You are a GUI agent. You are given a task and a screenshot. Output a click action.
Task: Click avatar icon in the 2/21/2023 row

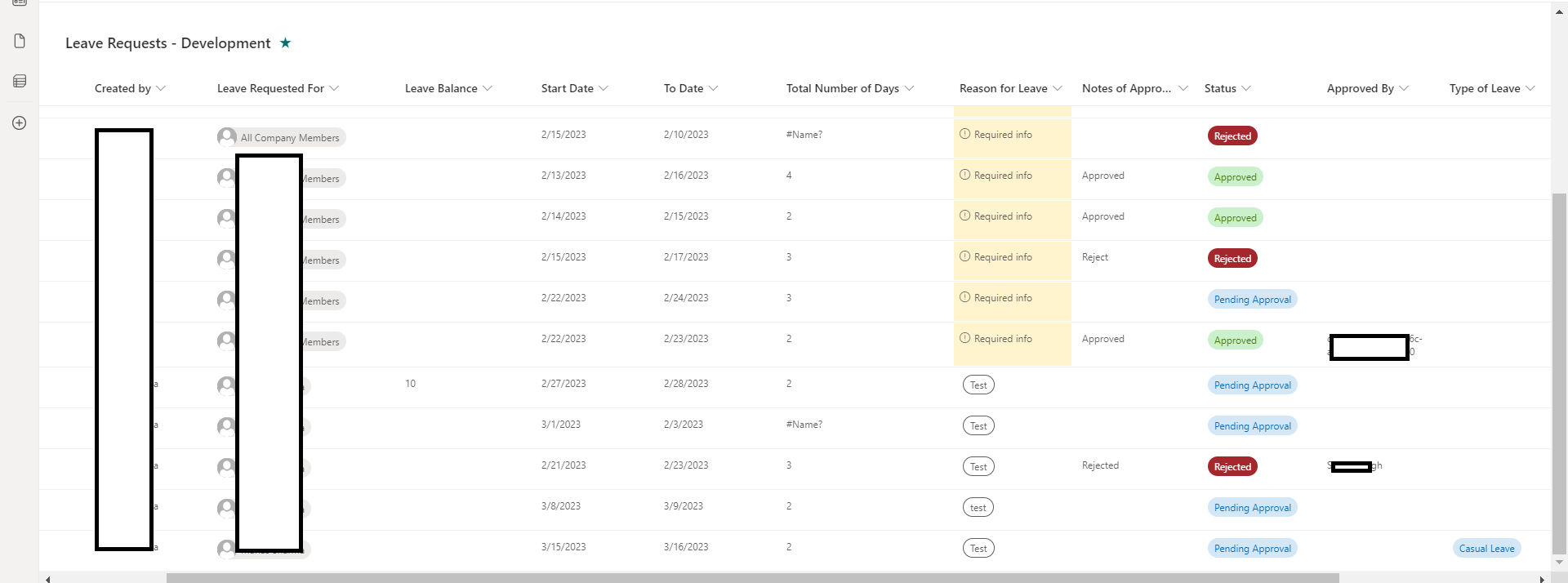(x=226, y=467)
